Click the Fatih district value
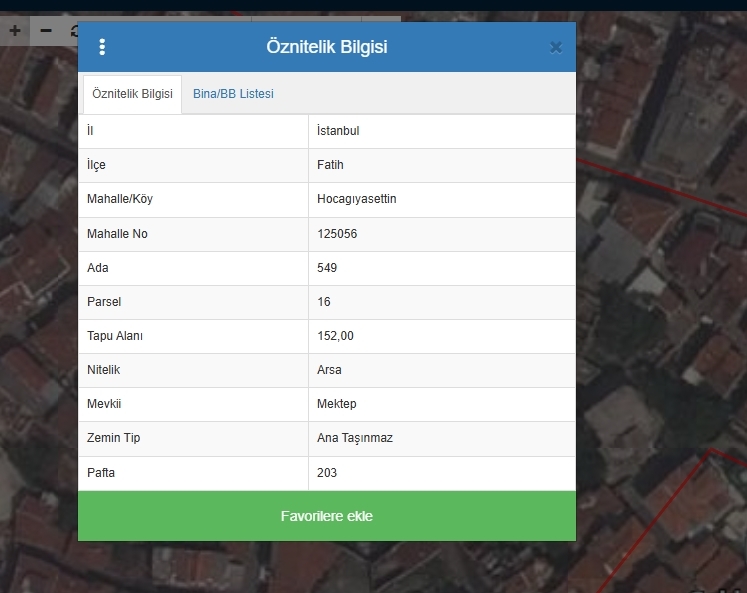747x593 pixels. (330, 165)
